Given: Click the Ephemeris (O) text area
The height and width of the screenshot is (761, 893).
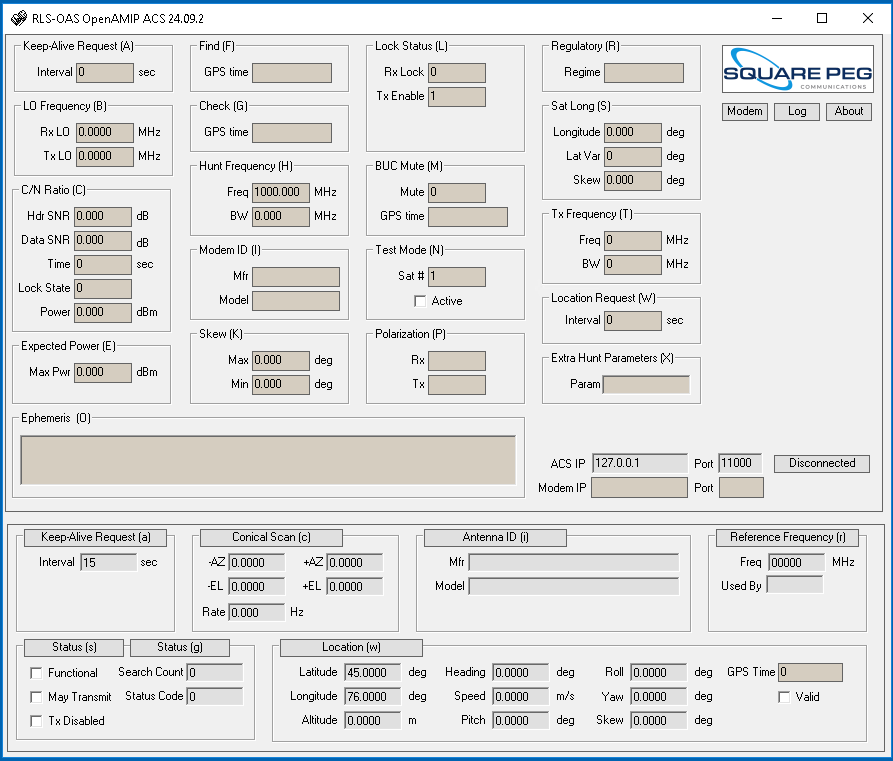Looking at the screenshot, I should pyautogui.click(x=268, y=460).
